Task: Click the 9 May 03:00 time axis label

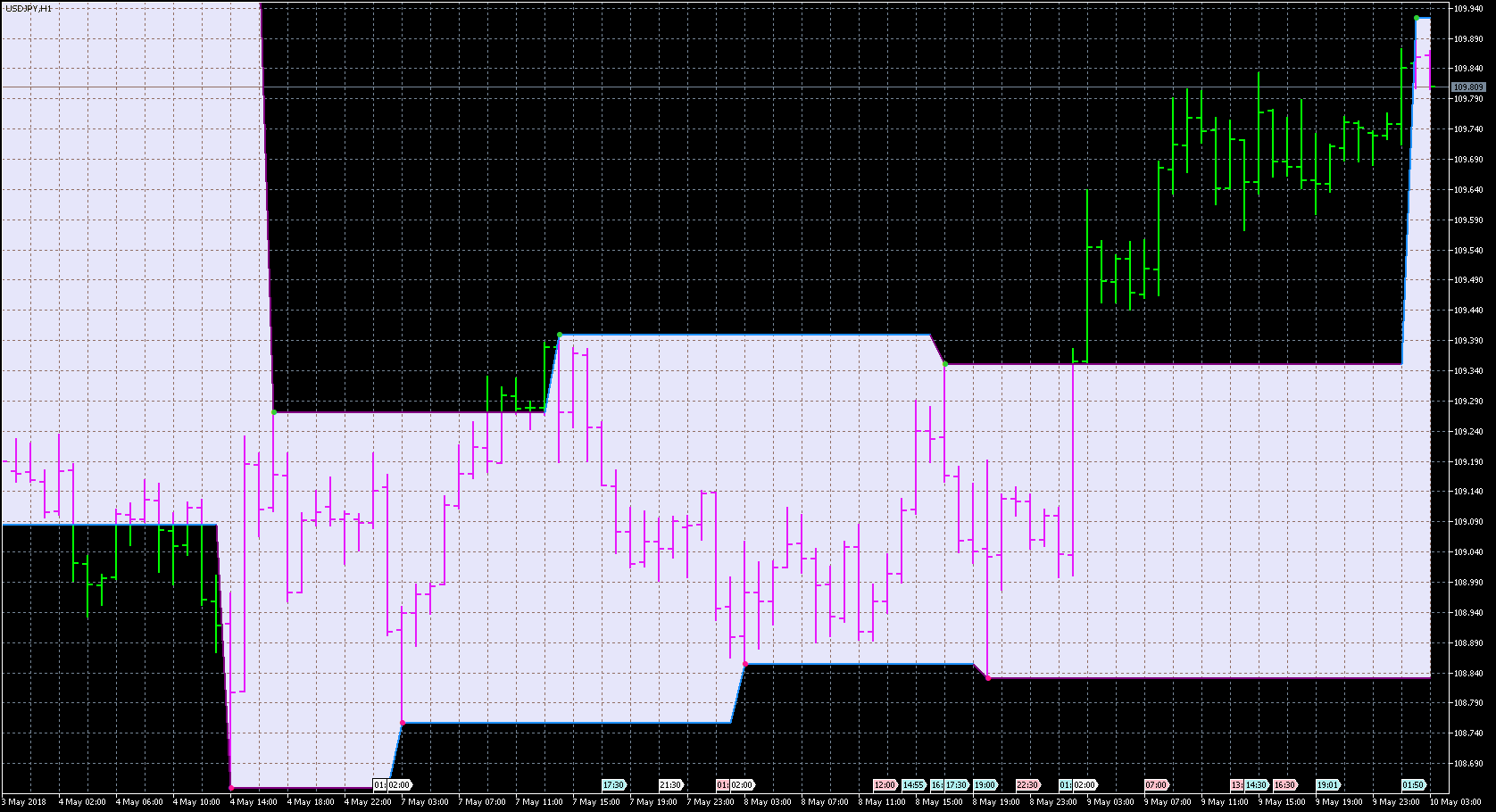Action: click(x=1112, y=802)
